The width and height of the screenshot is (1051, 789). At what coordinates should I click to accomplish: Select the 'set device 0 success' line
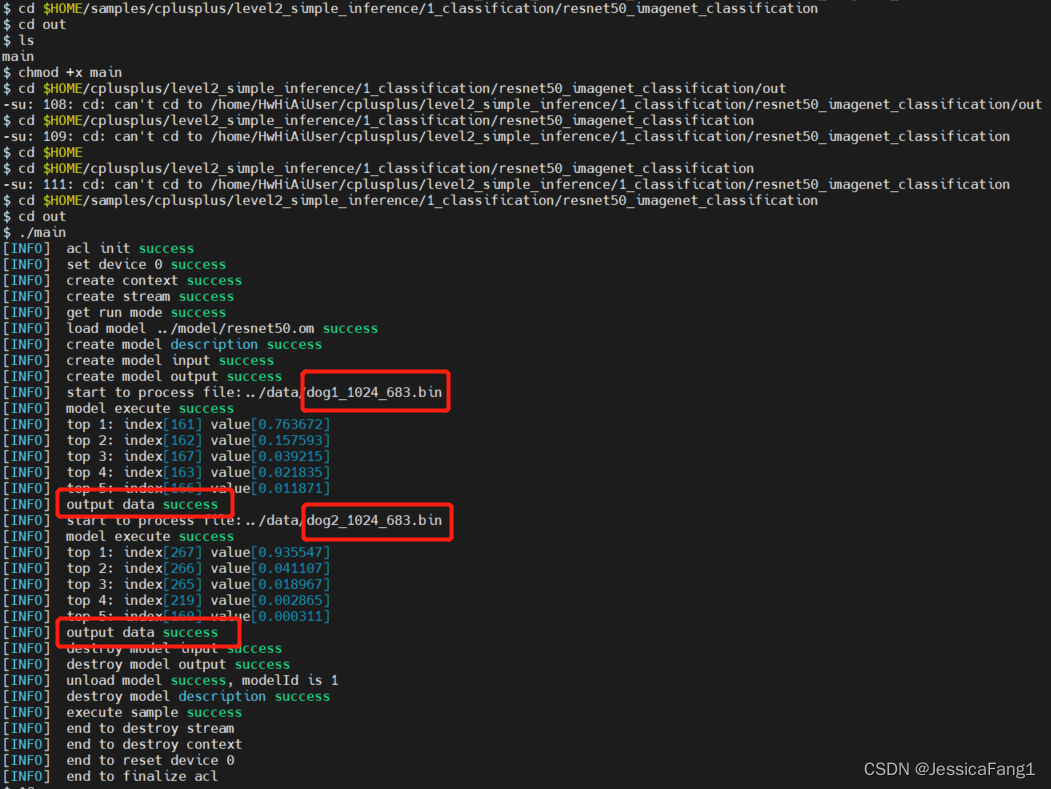pos(115,265)
